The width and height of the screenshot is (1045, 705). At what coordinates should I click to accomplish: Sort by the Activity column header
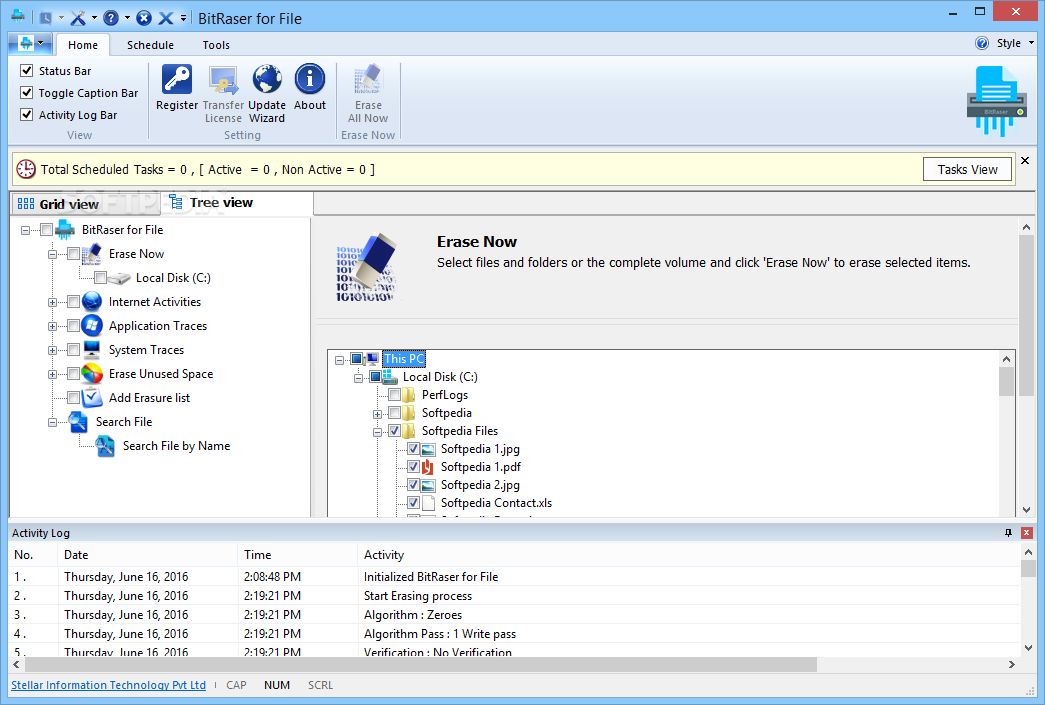[688, 554]
